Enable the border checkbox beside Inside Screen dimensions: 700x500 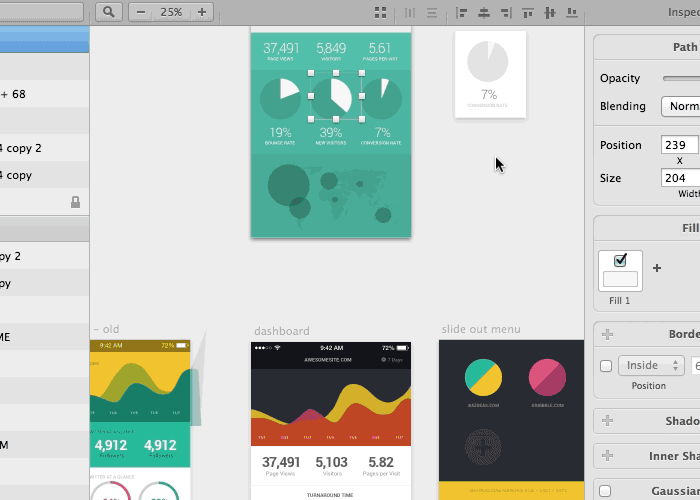pos(606,366)
